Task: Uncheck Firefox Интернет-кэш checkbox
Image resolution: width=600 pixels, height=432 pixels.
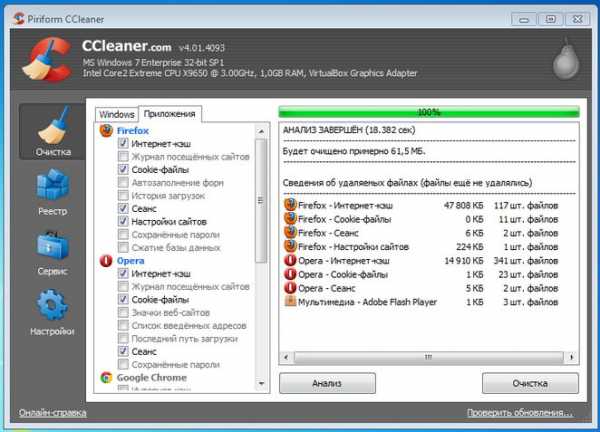Action: point(123,143)
